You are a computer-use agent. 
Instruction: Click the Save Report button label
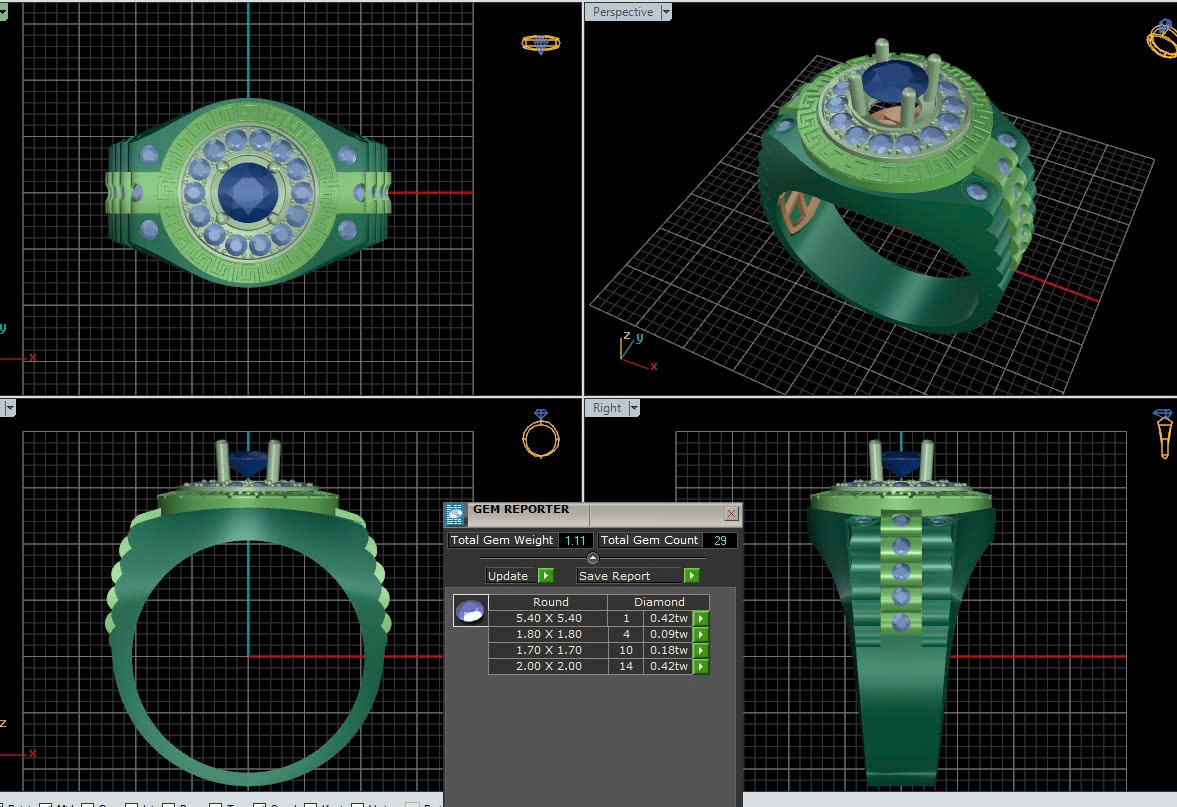[x=614, y=576]
